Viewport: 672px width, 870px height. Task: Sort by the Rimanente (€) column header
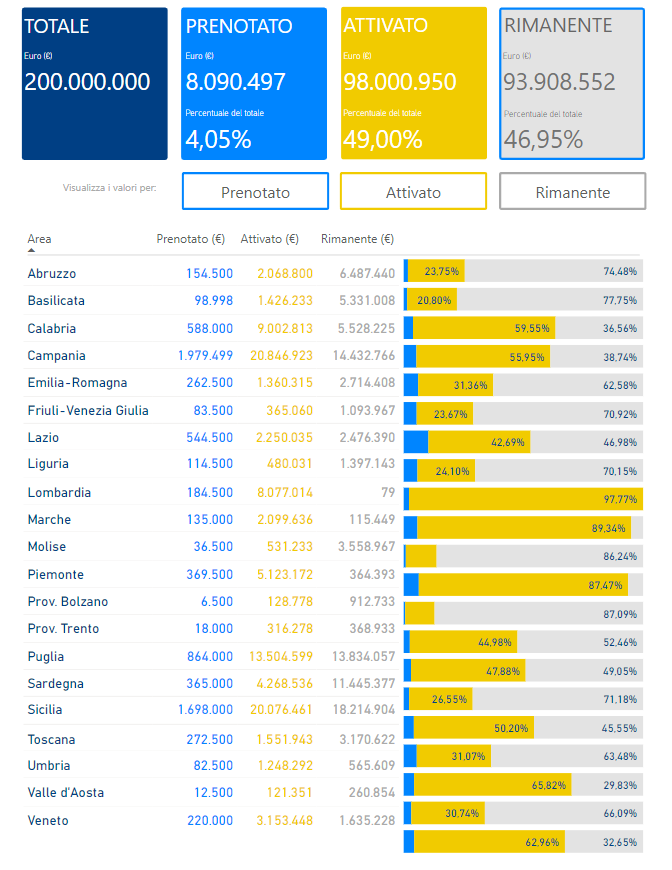(357, 239)
